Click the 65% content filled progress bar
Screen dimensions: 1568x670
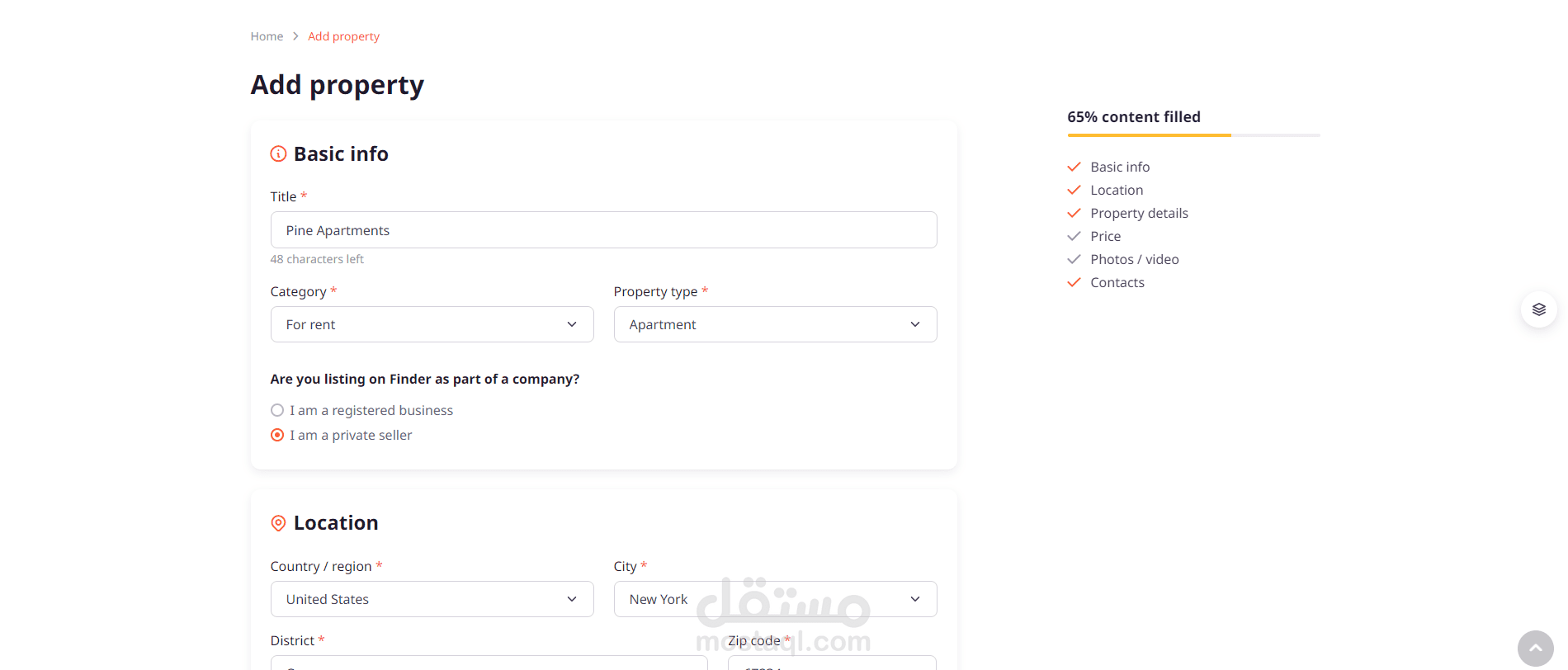pyautogui.click(x=1193, y=134)
